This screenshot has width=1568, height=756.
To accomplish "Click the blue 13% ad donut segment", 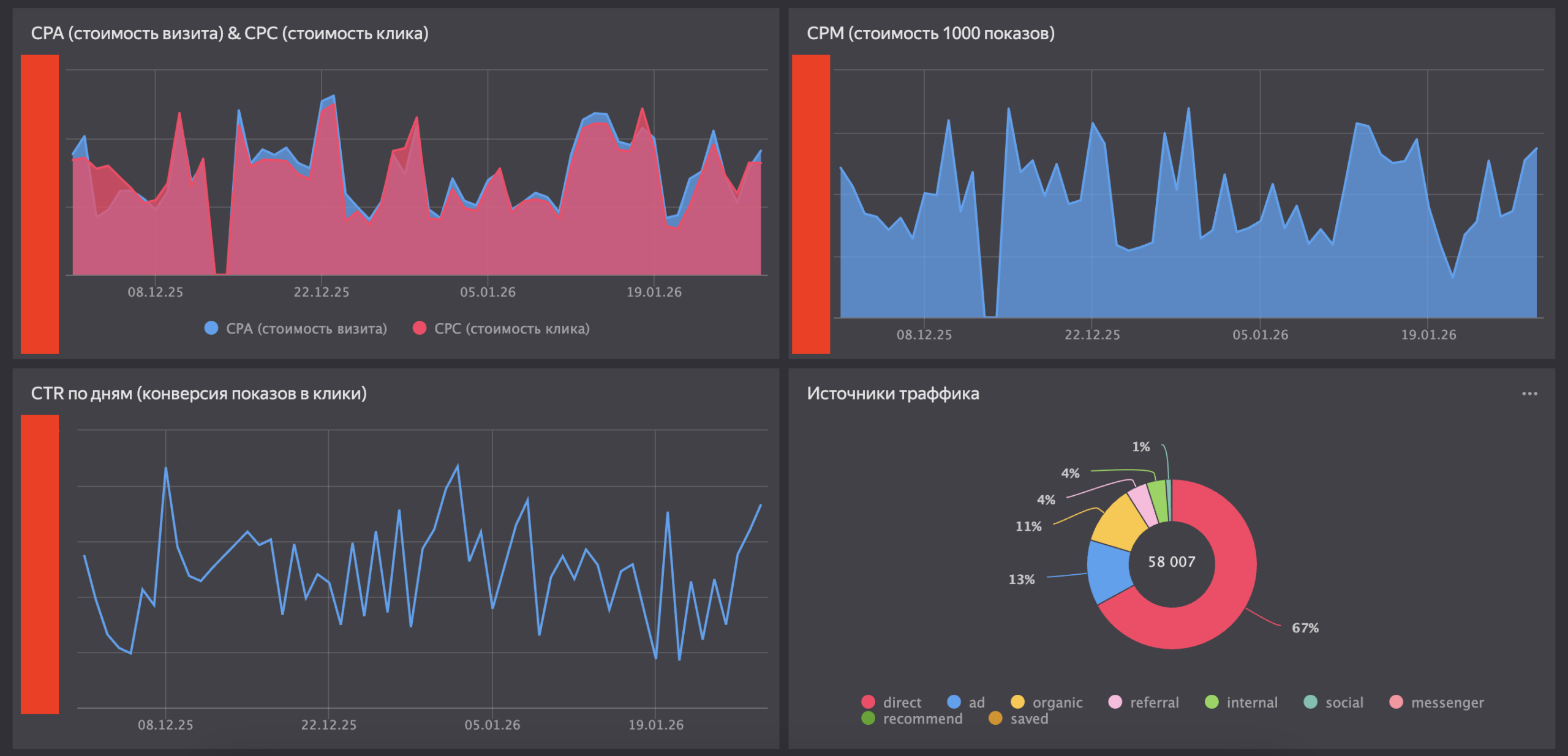I will (x=1109, y=571).
